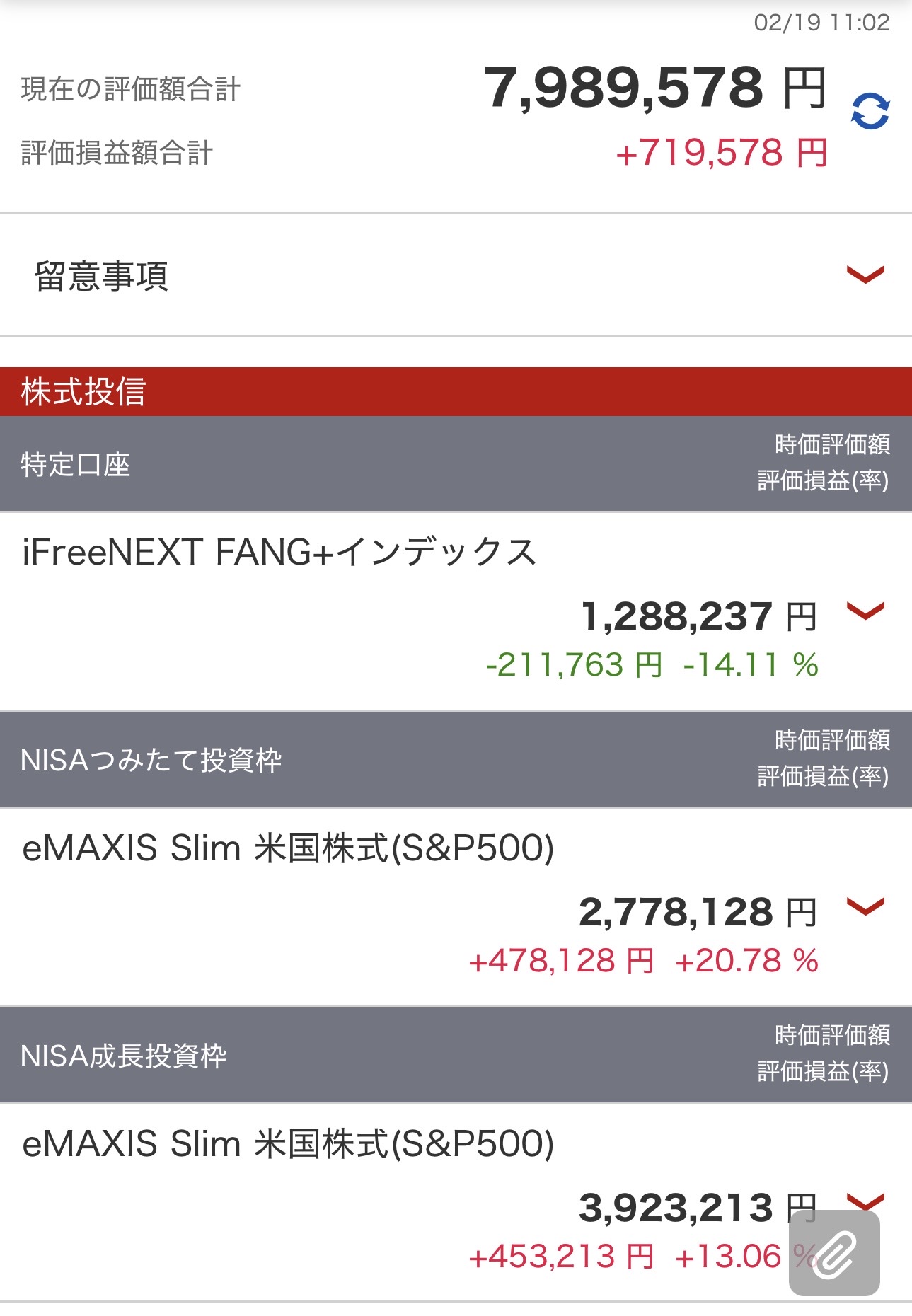This screenshot has width=912, height=1316.
Task: Tap the paperclip attachment icon
Action: click(x=834, y=1253)
